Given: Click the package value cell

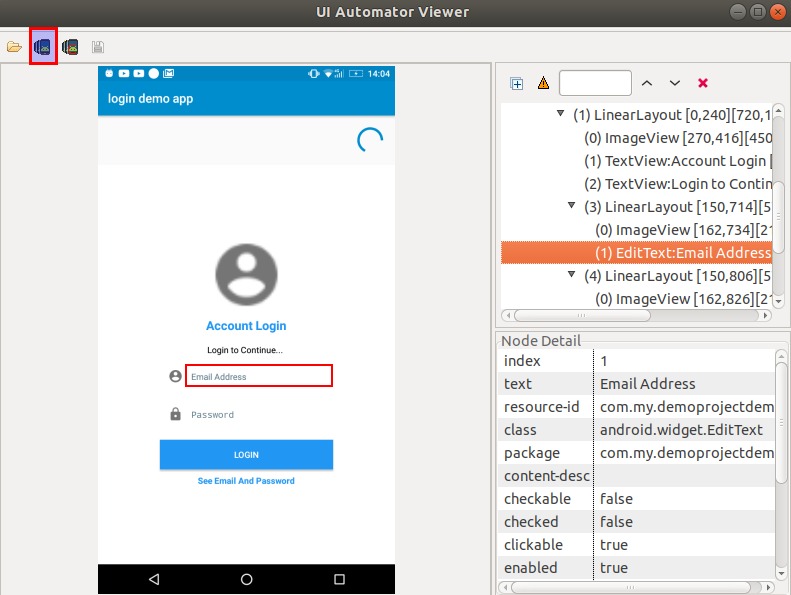Looking at the screenshot, I should (x=686, y=453).
